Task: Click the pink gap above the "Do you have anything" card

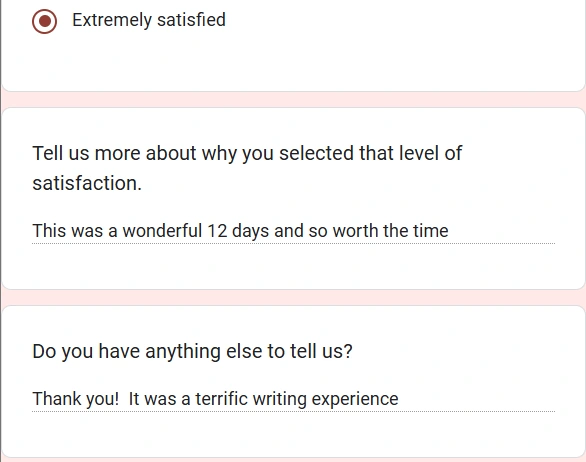Action: 293,298
